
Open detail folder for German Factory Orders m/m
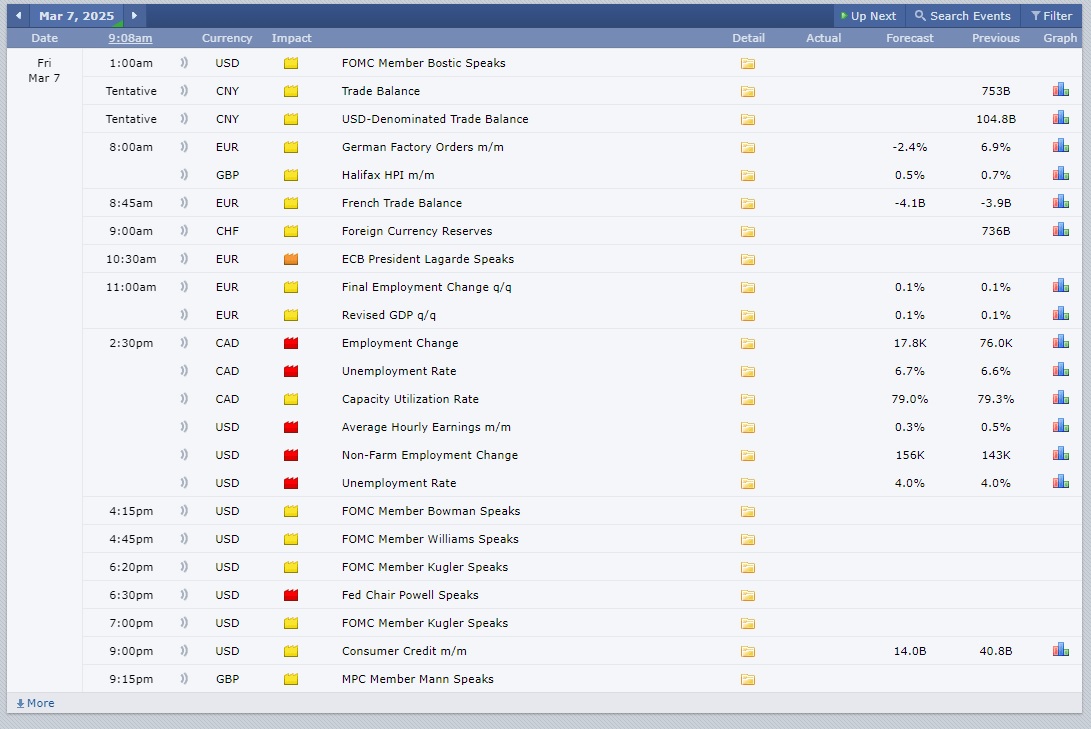[748, 147]
